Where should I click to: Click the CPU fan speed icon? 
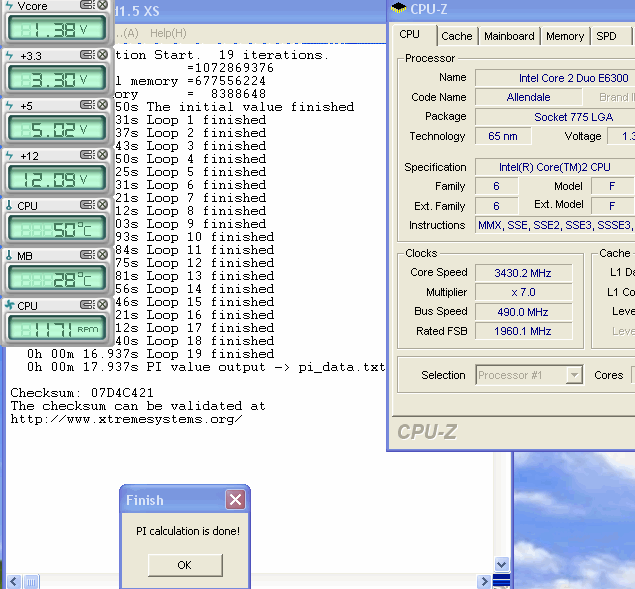pos(10,305)
